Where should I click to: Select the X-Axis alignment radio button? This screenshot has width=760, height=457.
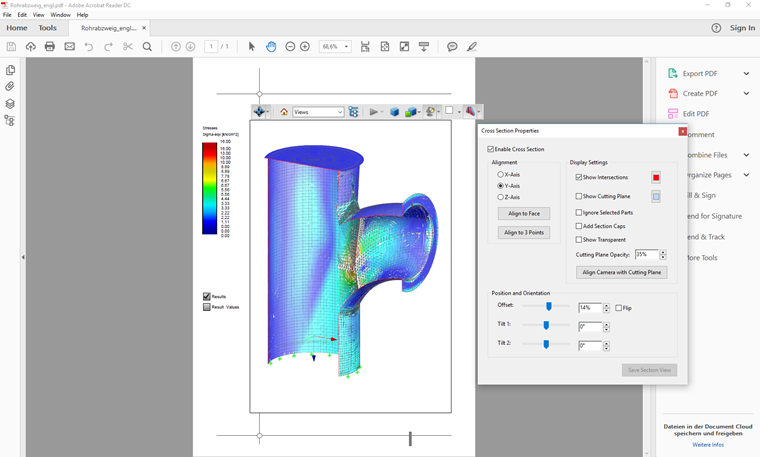(501, 175)
